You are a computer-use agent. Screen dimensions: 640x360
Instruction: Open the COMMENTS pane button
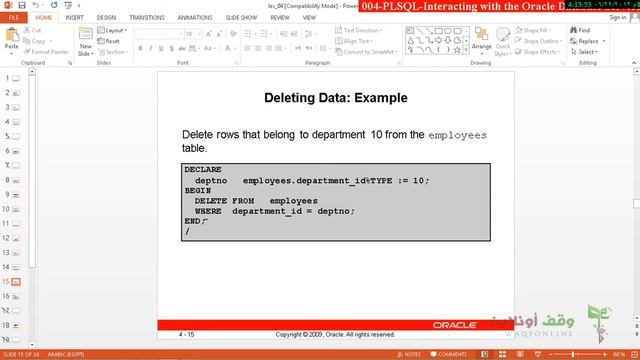tap(448, 354)
